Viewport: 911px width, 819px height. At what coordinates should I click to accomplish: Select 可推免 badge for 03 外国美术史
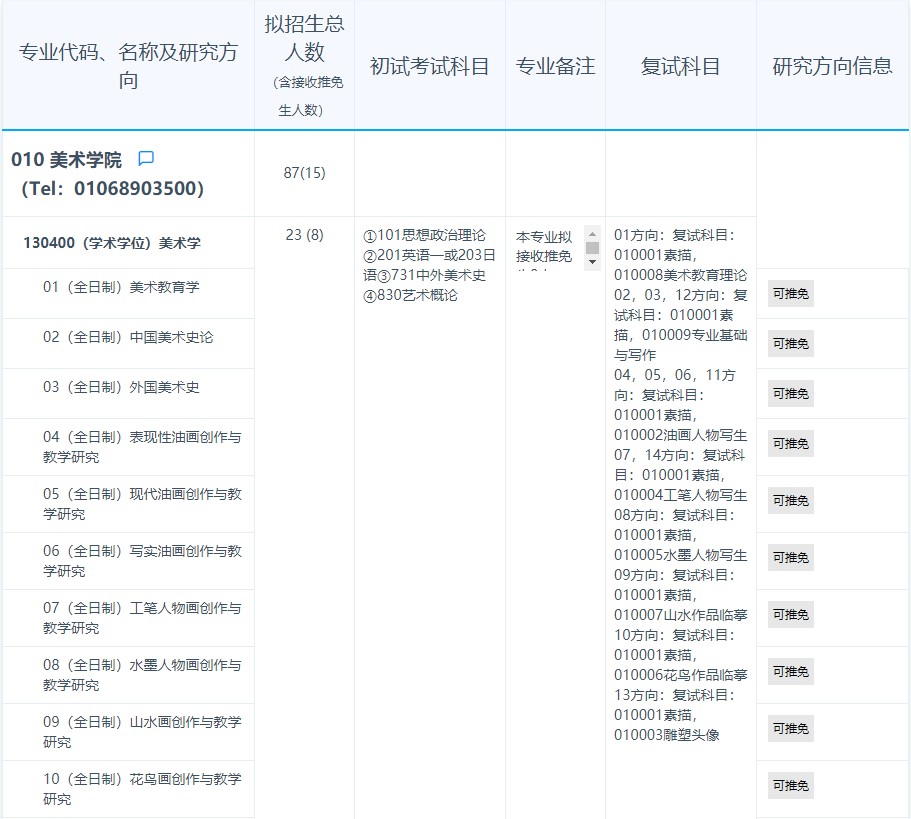(790, 394)
